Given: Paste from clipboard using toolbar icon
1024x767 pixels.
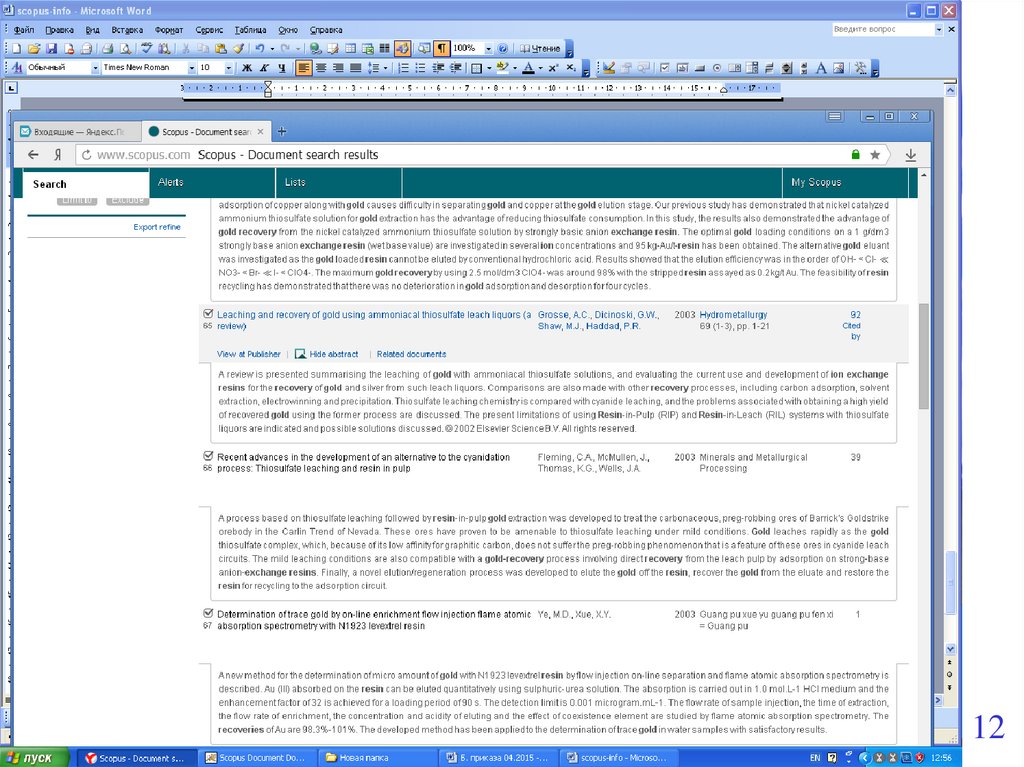Looking at the screenshot, I should point(221,48).
